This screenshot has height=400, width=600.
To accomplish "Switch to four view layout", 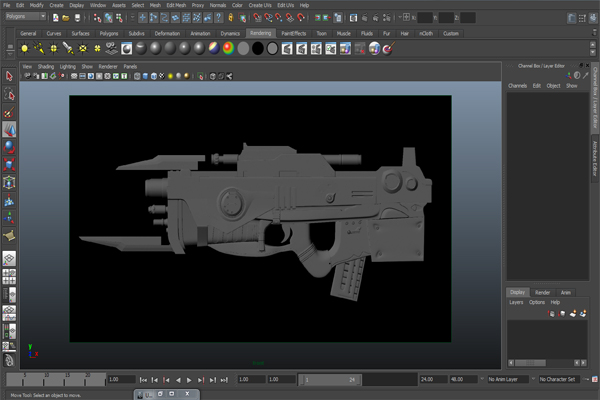I will pyautogui.click(x=9, y=276).
